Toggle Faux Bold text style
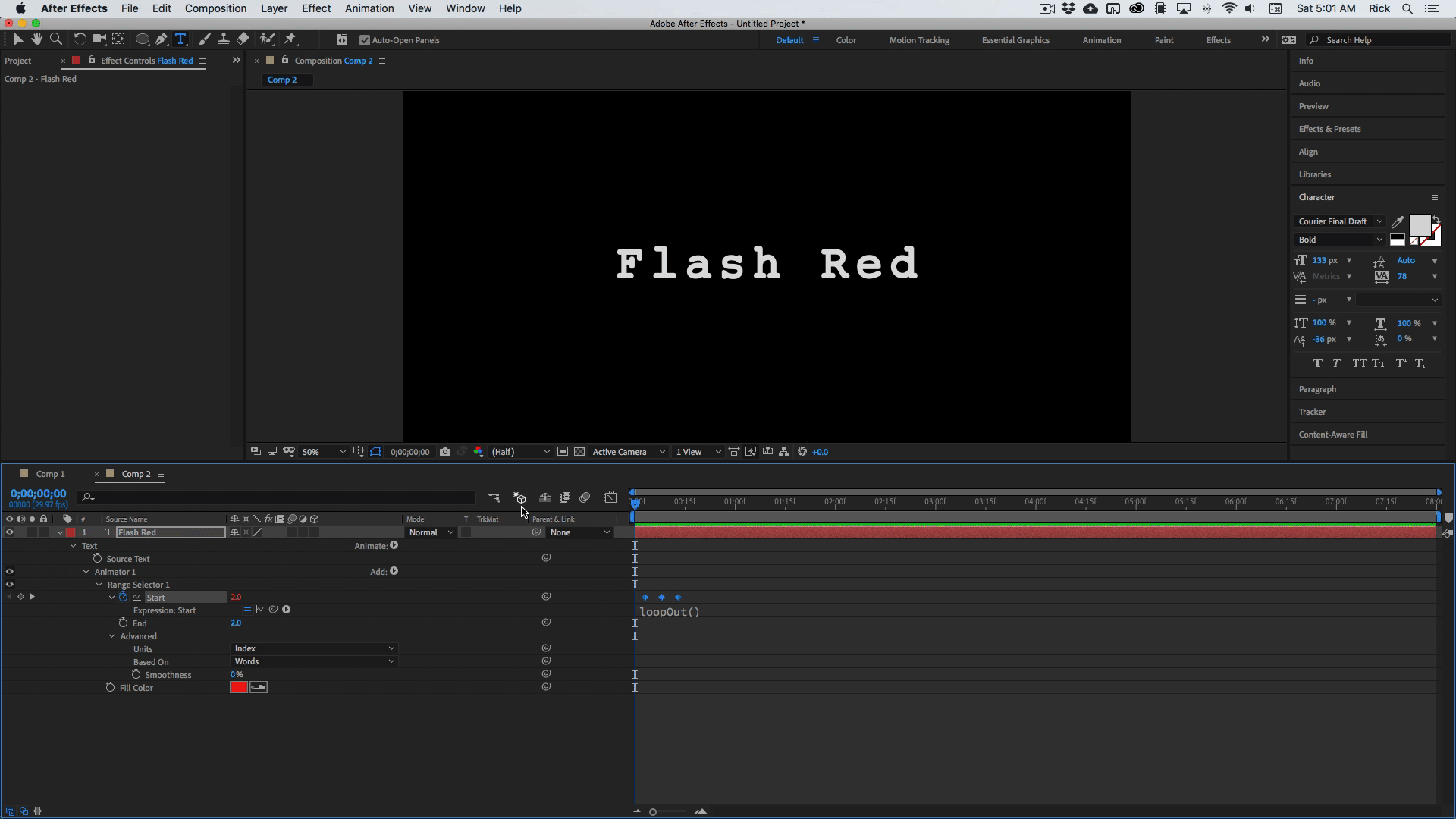The height and width of the screenshot is (819, 1456). pos(1317,364)
